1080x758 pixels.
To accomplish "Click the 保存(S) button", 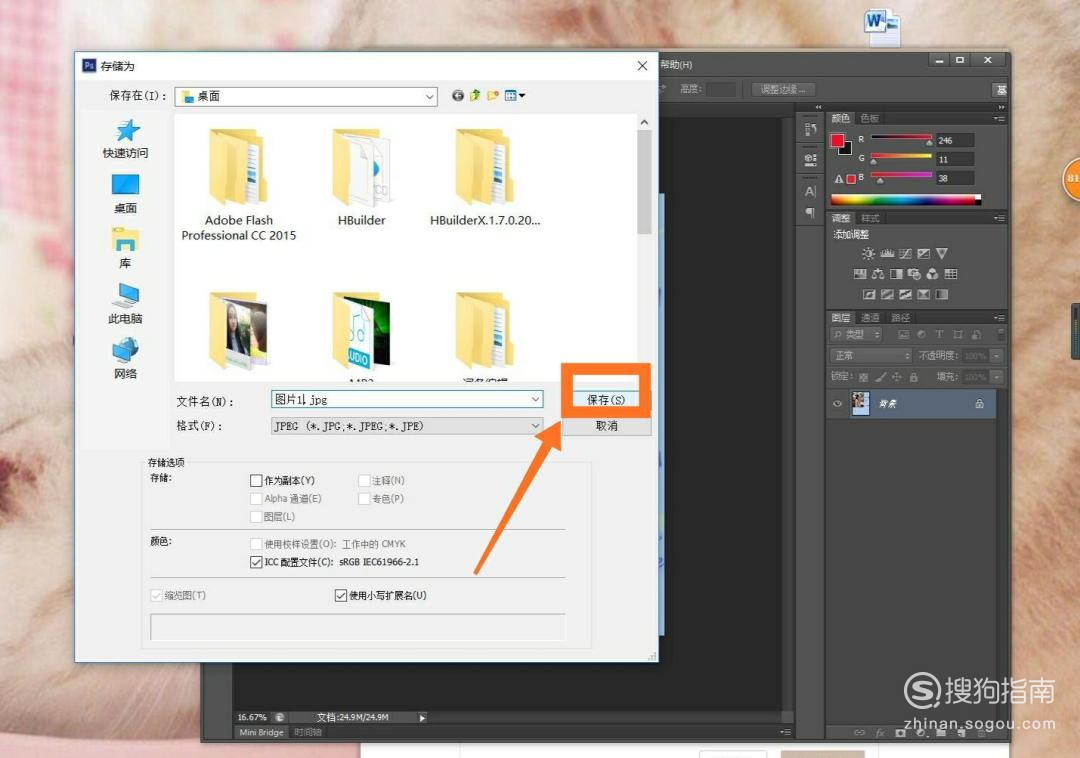I will (x=606, y=399).
